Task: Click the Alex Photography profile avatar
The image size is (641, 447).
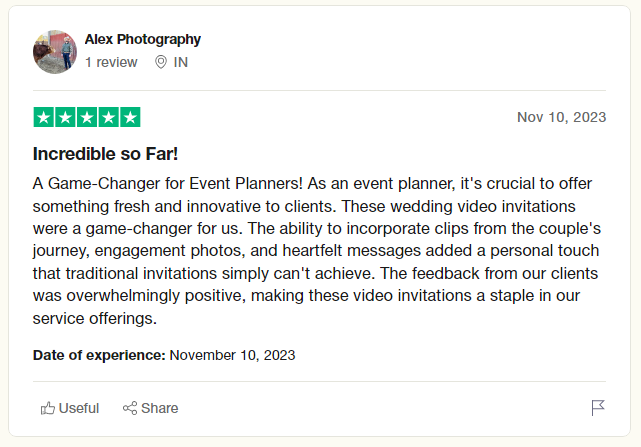Action: pyautogui.click(x=55, y=52)
